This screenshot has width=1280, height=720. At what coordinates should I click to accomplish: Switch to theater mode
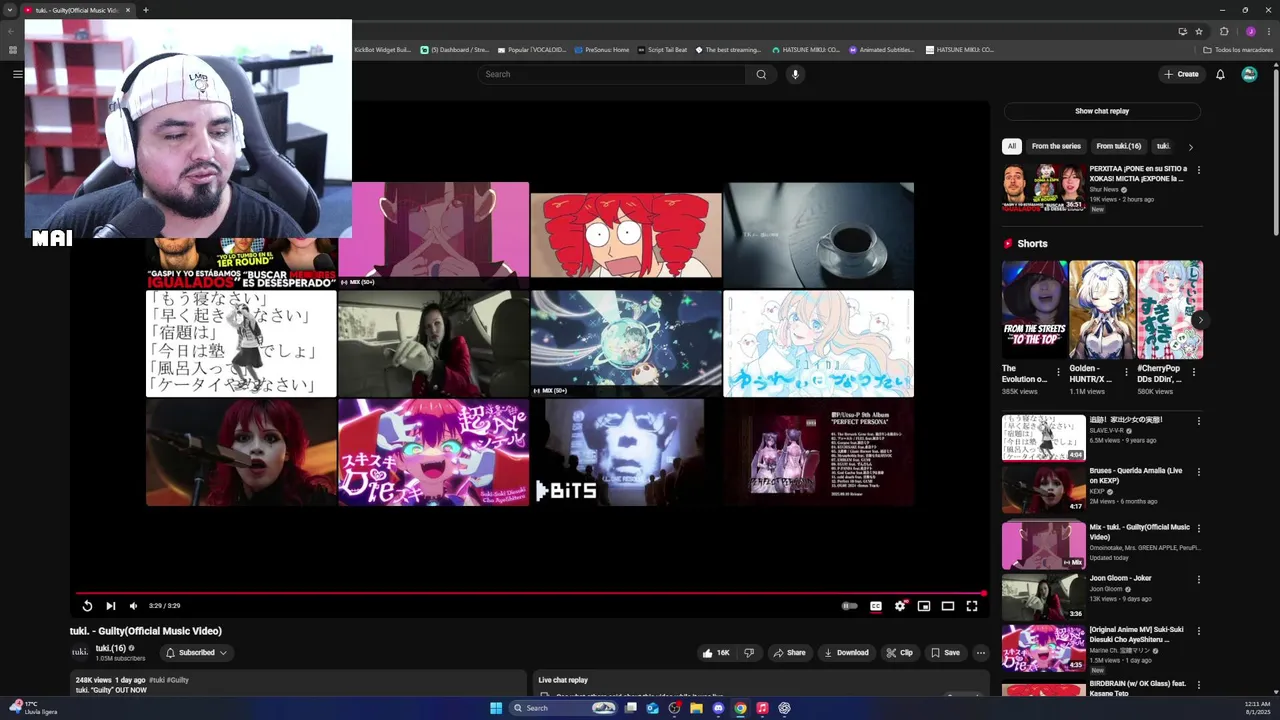(948, 606)
